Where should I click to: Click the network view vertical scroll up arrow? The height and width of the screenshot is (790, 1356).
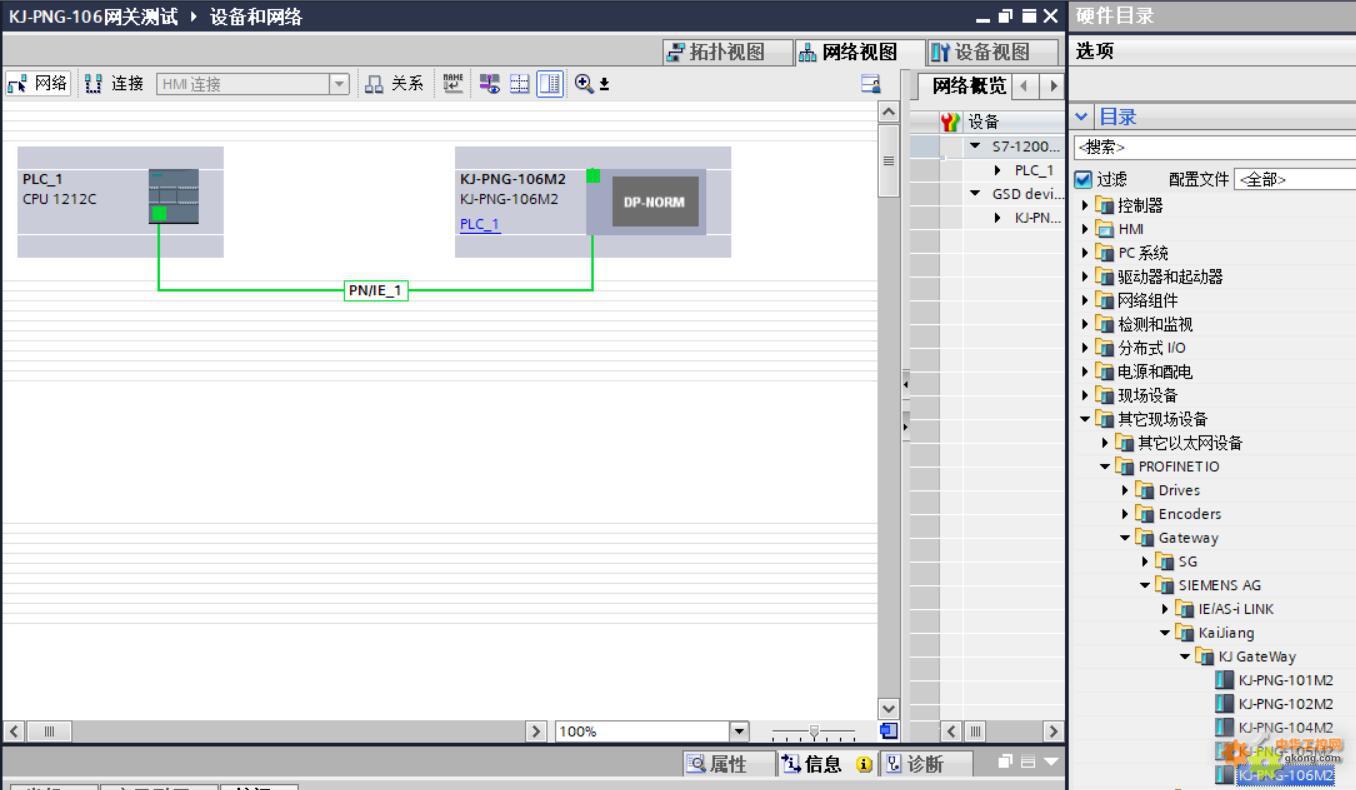[888, 112]
